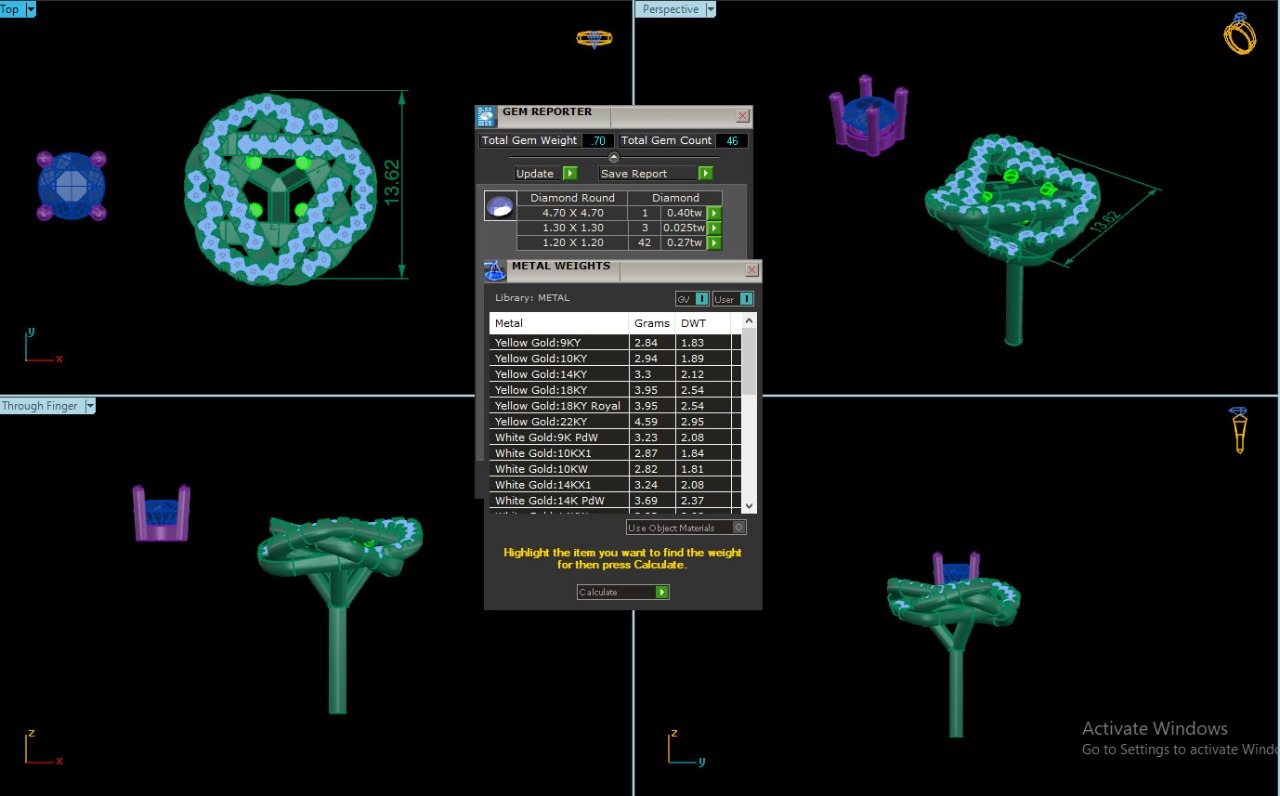Click the Metal Weights scale icon

pos(495,270)
